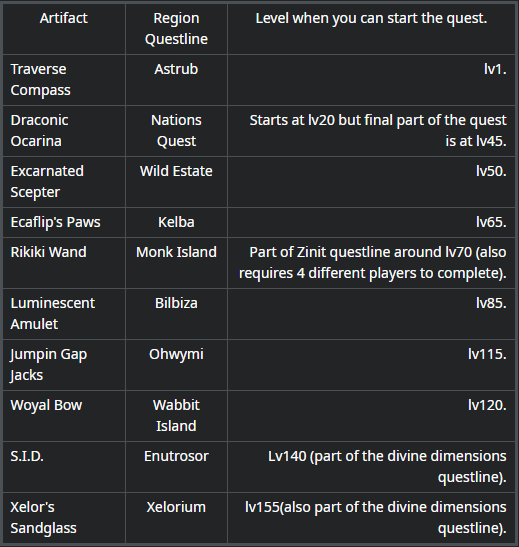Click the Level when you can start header

371,18
